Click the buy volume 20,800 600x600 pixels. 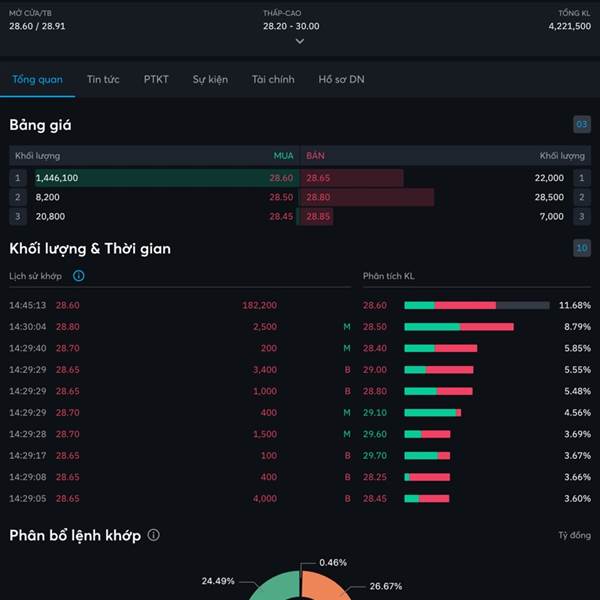point(50,216)
